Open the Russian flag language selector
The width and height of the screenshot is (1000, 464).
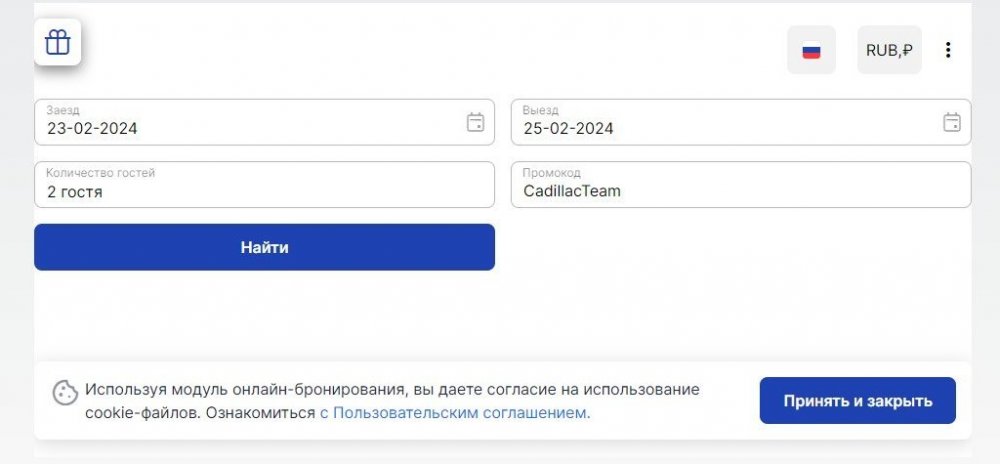click(811, 50)
